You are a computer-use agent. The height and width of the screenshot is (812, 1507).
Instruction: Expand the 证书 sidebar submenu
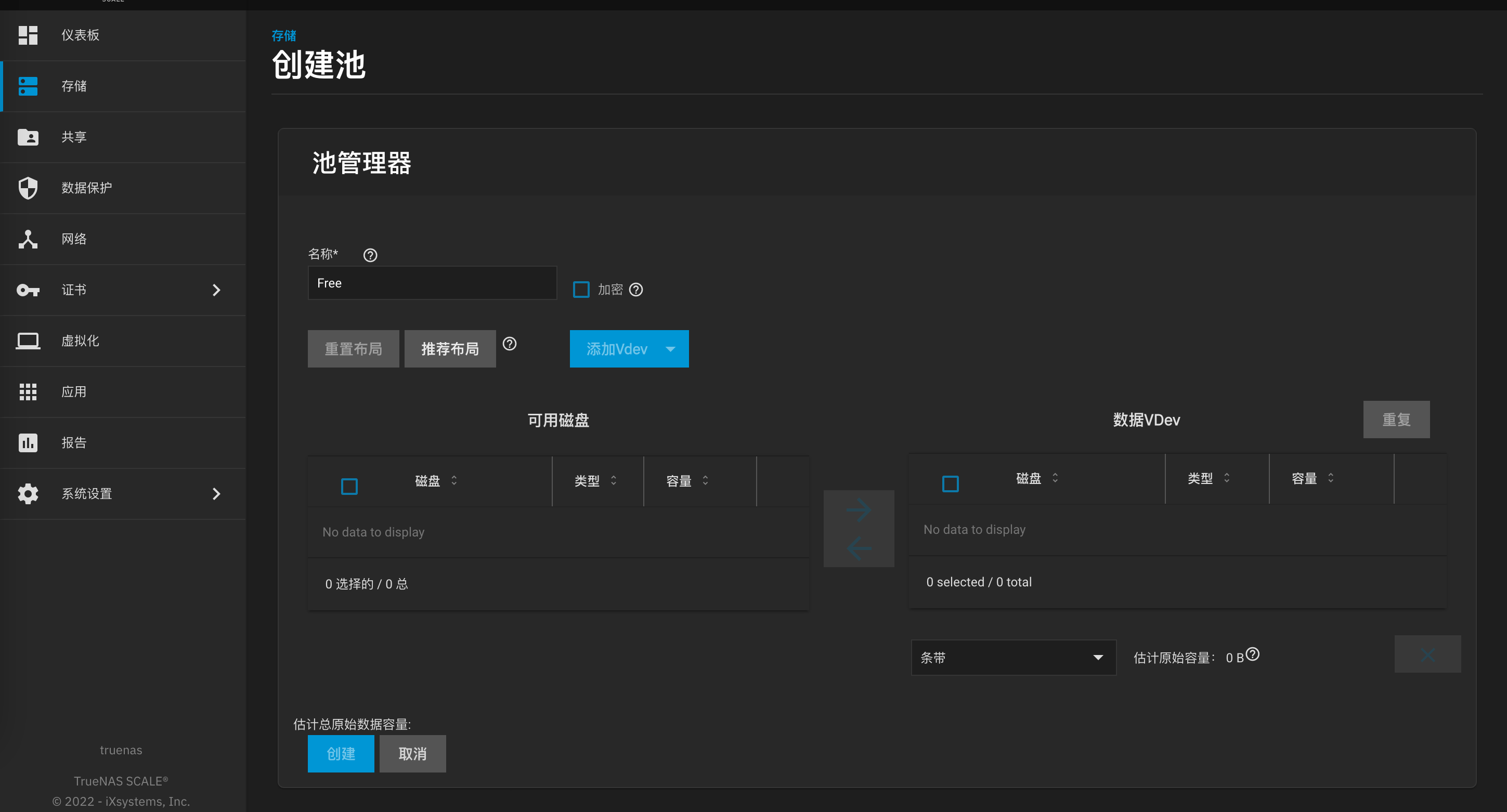pos(216,290)
